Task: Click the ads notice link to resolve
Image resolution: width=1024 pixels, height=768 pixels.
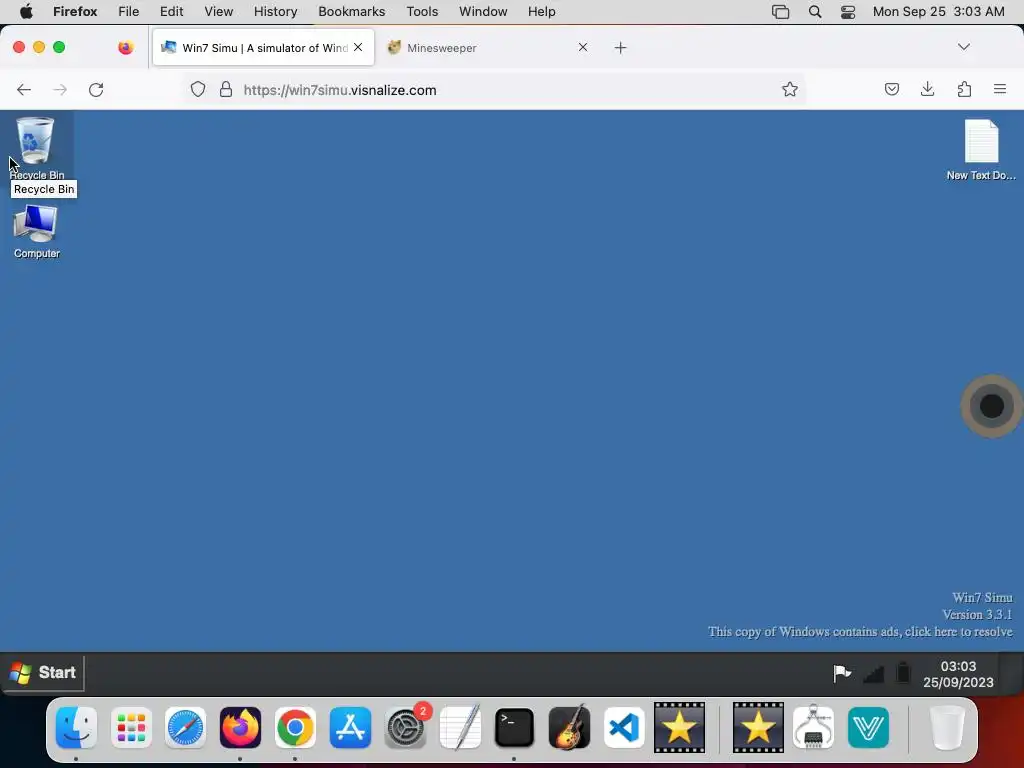Action: click(x=860, y=632)
